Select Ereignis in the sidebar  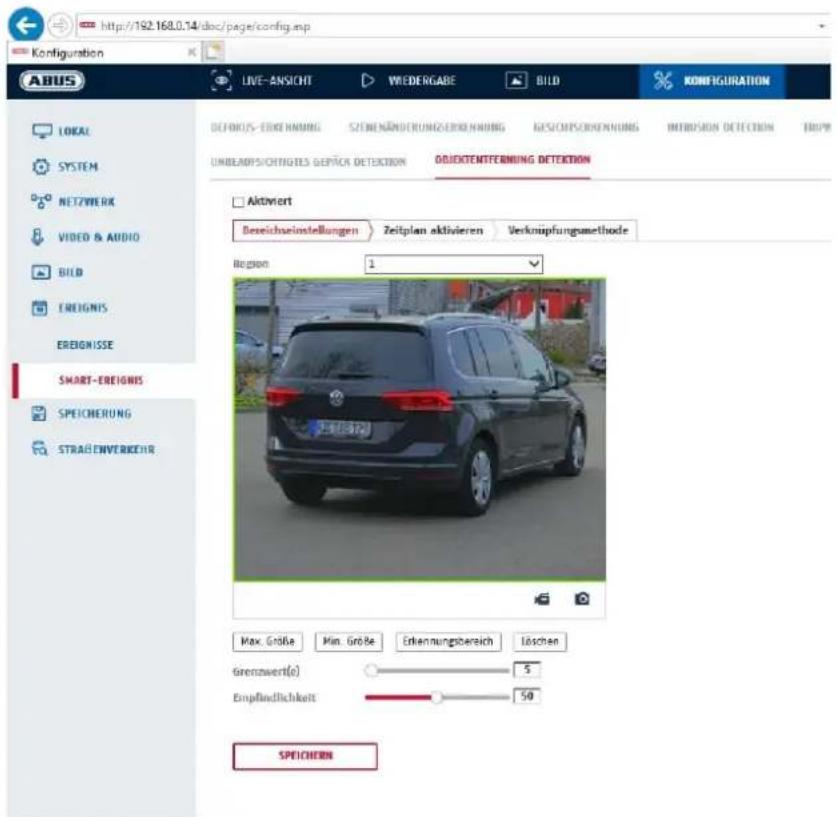[83, 308]
